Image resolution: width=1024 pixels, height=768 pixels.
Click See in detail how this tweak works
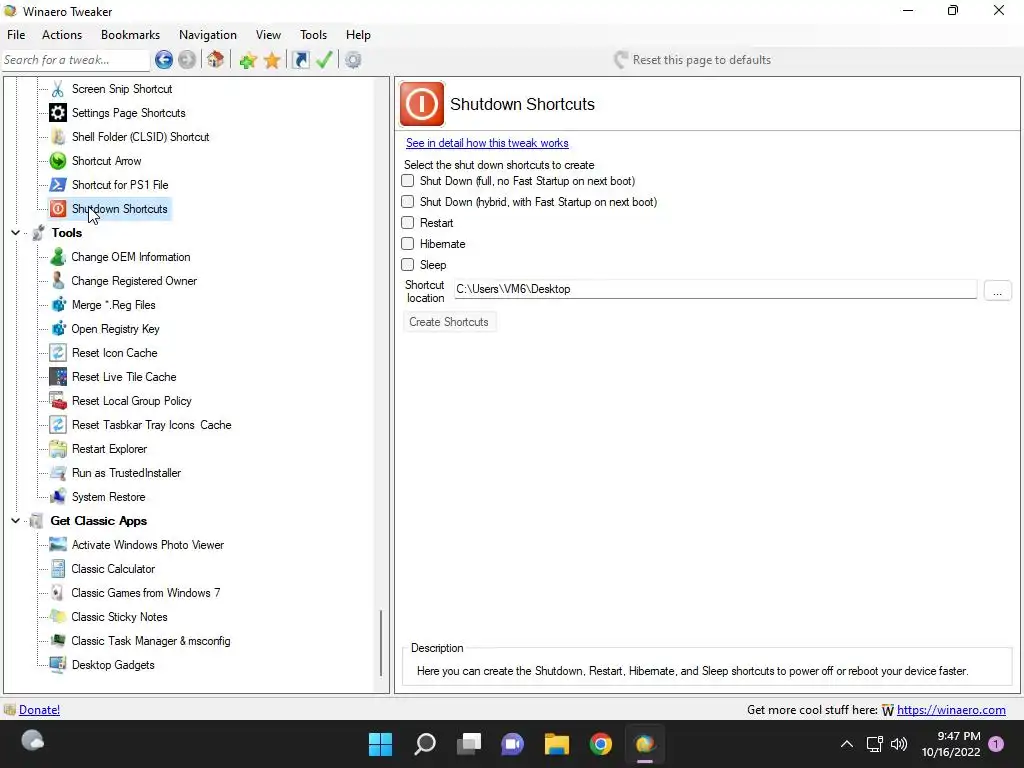tap(487, 143)
